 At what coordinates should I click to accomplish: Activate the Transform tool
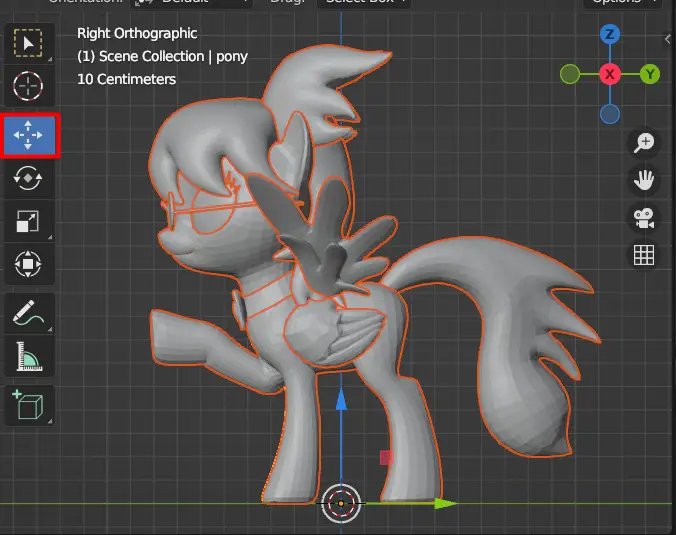click(x=28, y=263)
